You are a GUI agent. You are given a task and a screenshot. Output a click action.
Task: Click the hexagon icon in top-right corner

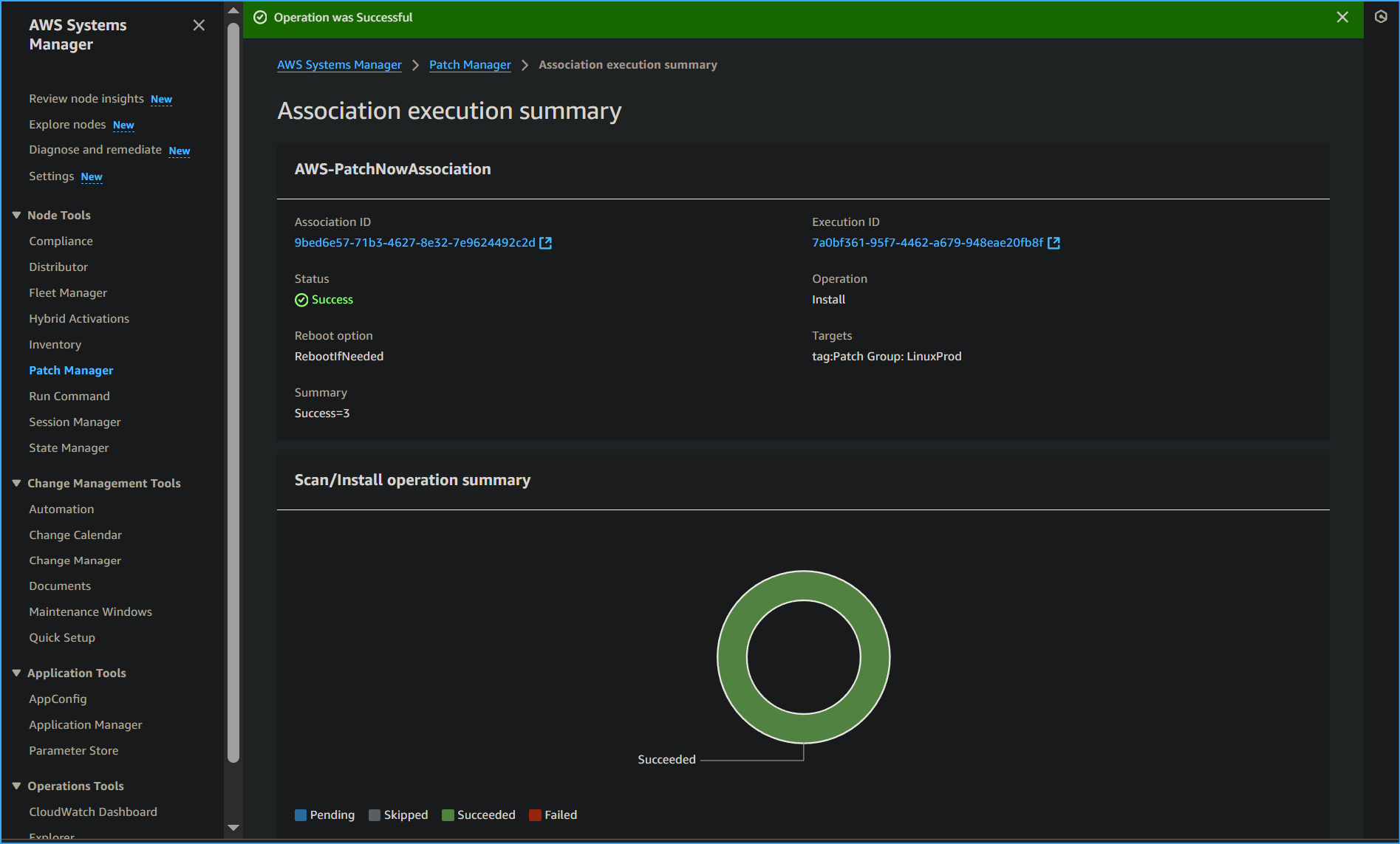(1381, 17)
